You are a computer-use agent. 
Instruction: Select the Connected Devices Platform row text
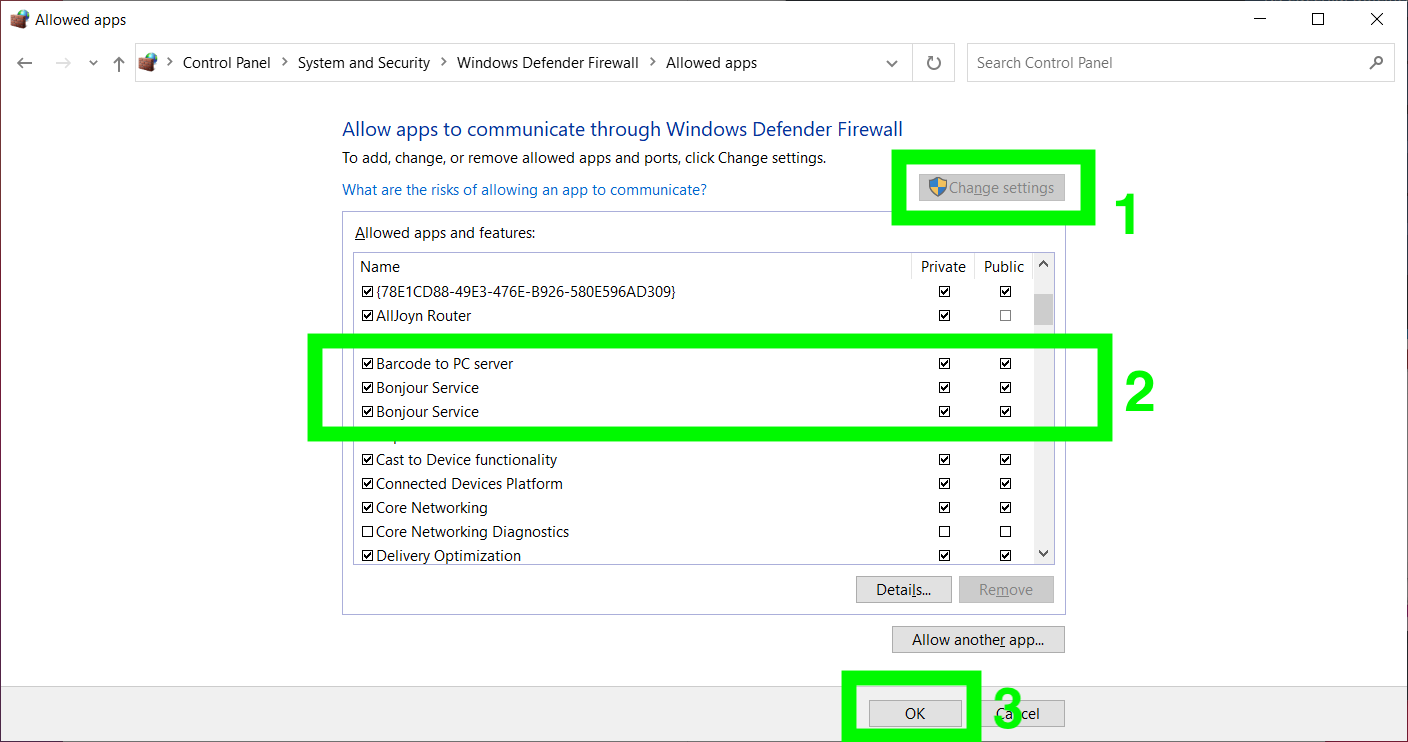pyautogui.click(x=469, y=484)
